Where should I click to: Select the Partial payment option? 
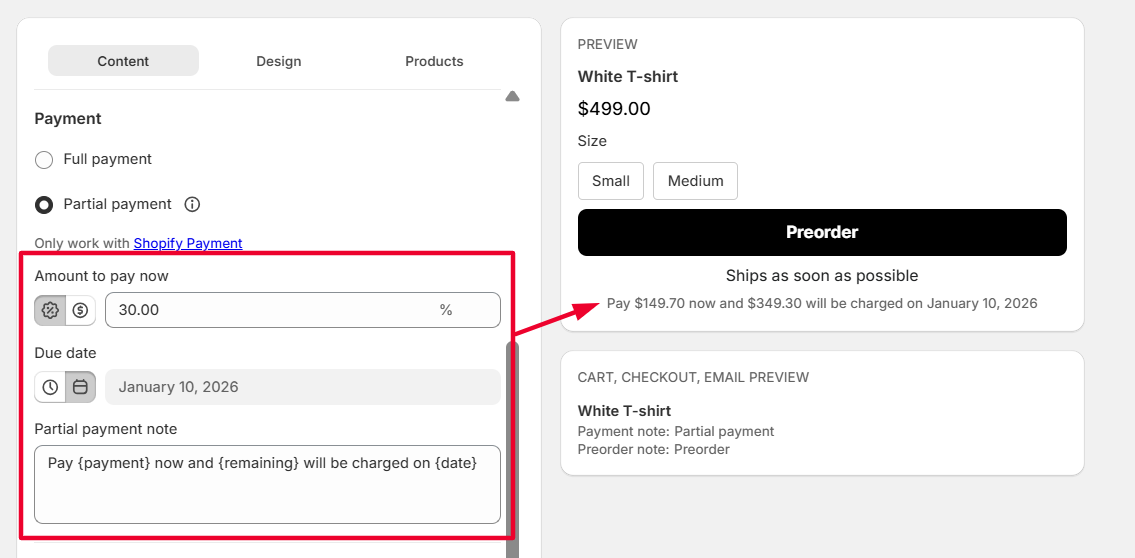click(44, 205)
